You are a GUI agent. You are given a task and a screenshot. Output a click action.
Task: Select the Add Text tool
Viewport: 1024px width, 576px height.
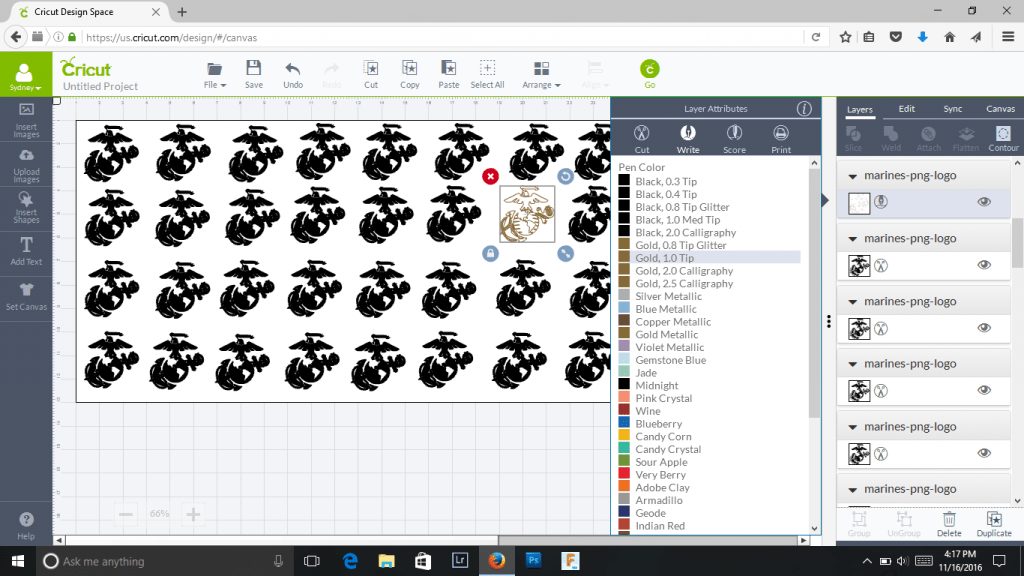tap(27, 249)
